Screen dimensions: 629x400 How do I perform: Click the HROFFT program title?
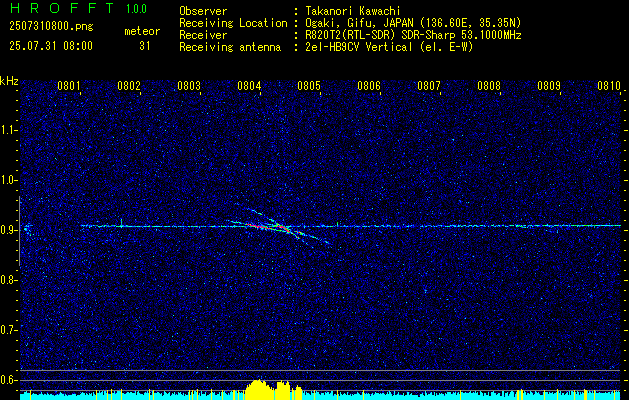click(x=63, y=8)
